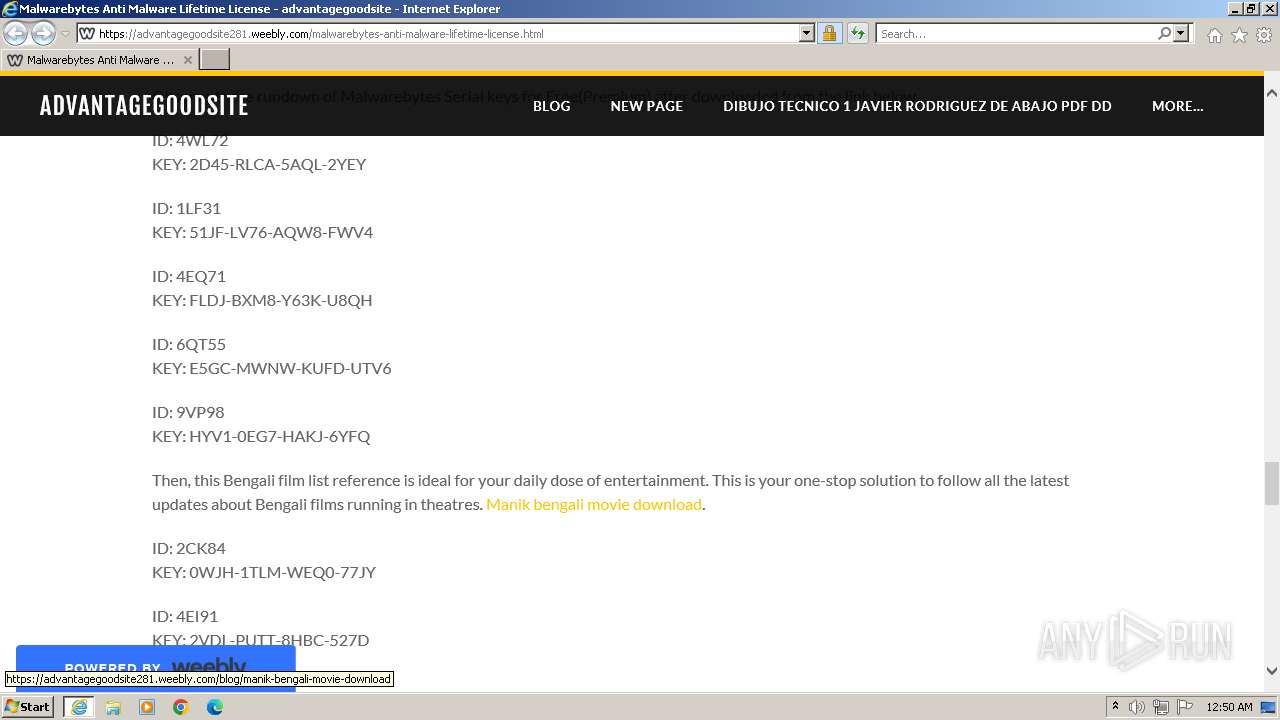
Task: Open File Explorer folder taskbar icon
Action: click(113, 707)
